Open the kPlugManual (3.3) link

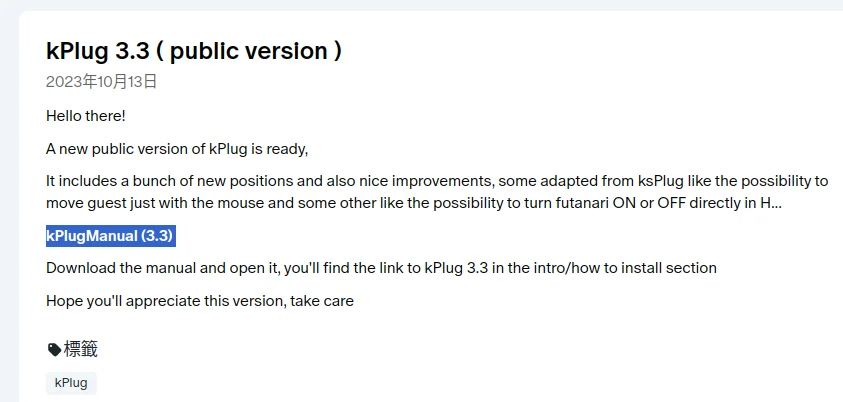(110, 236)
